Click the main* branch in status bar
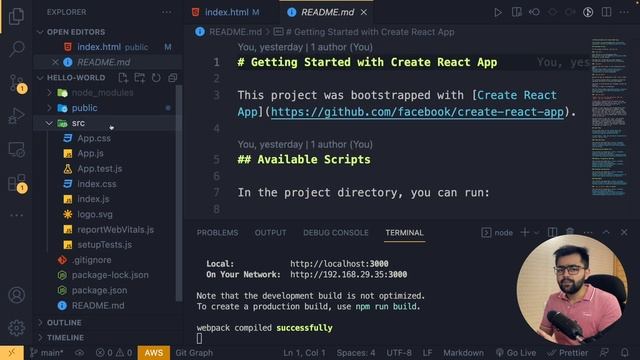 click(x=46, y=353)
